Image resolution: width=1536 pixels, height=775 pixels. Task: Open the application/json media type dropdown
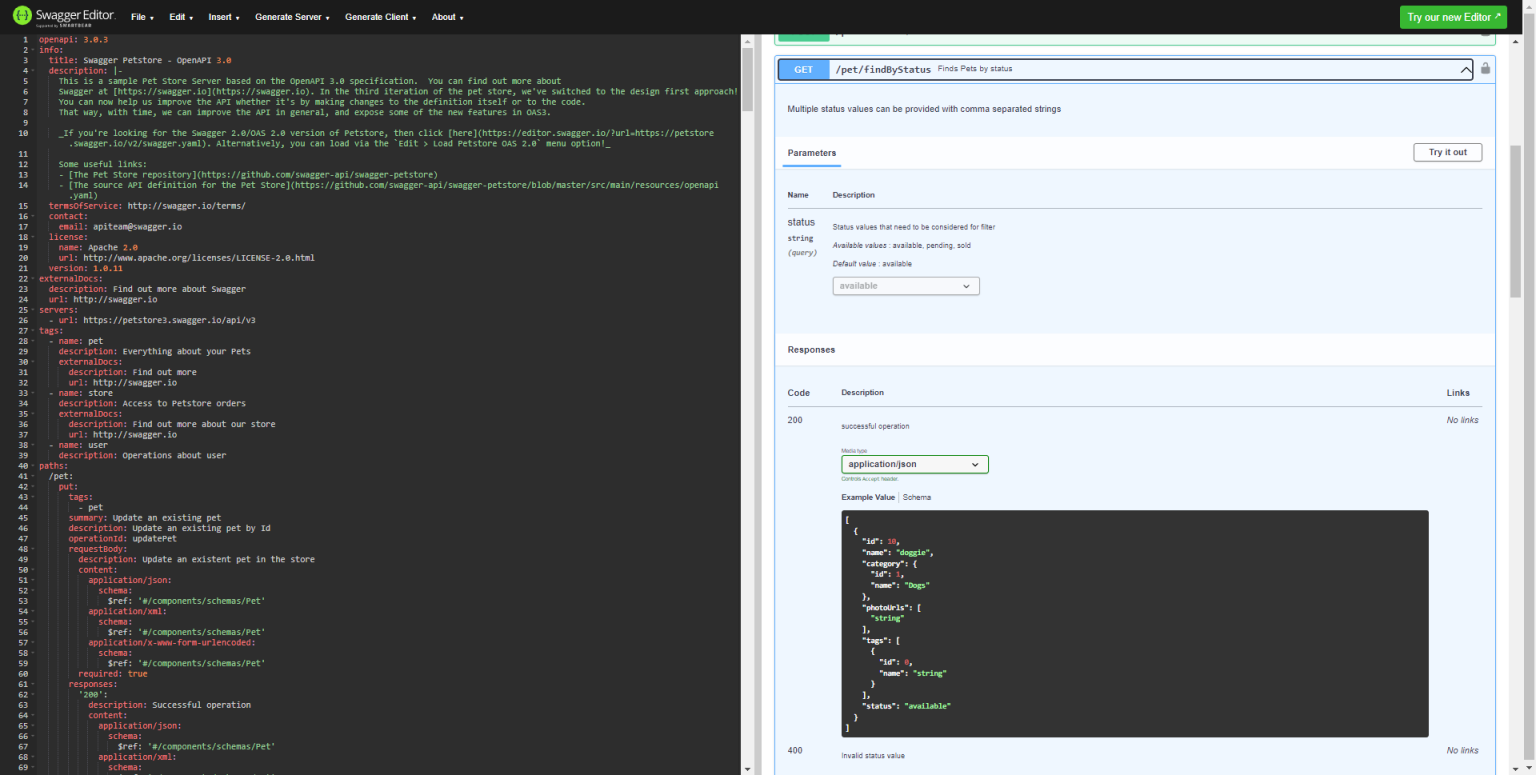pos(913,463)
